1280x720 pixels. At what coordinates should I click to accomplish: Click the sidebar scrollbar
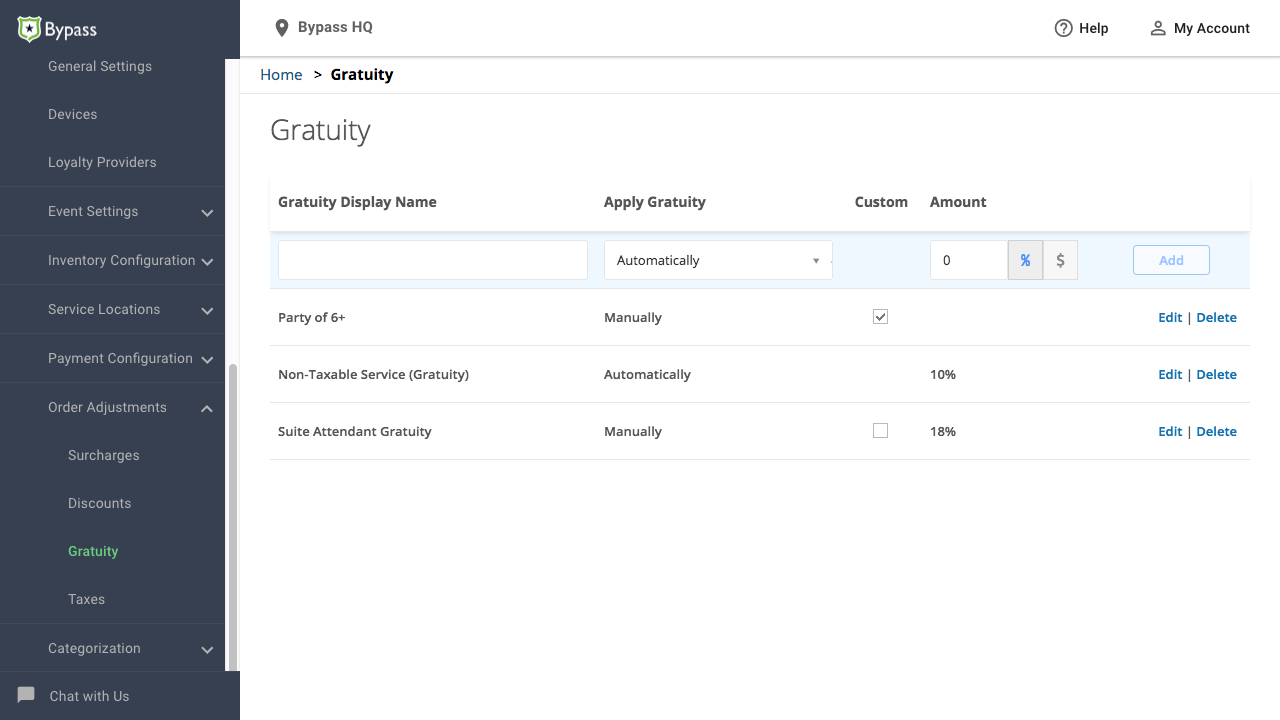233,515
